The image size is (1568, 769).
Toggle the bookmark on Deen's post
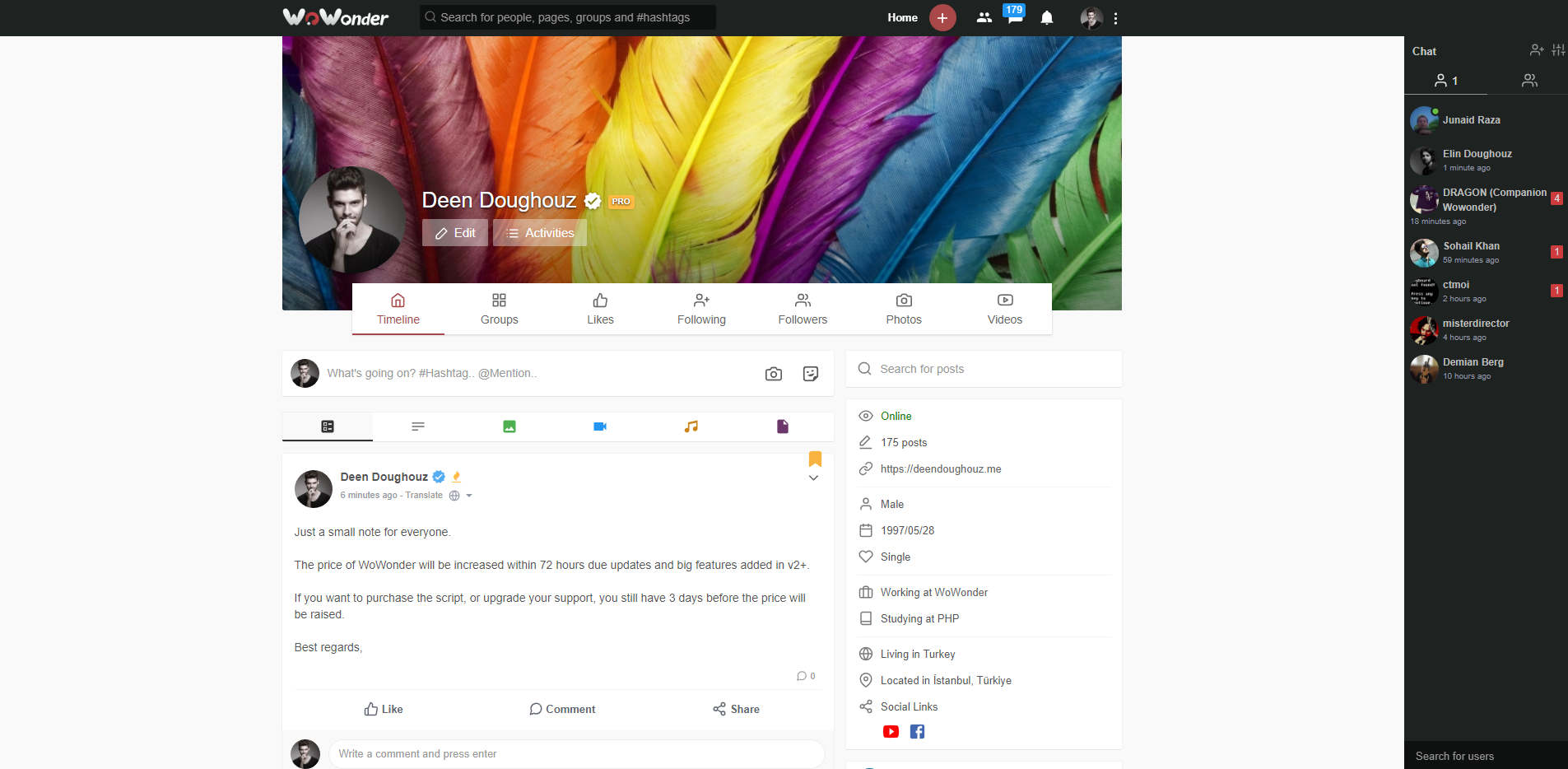click(815, 459)
